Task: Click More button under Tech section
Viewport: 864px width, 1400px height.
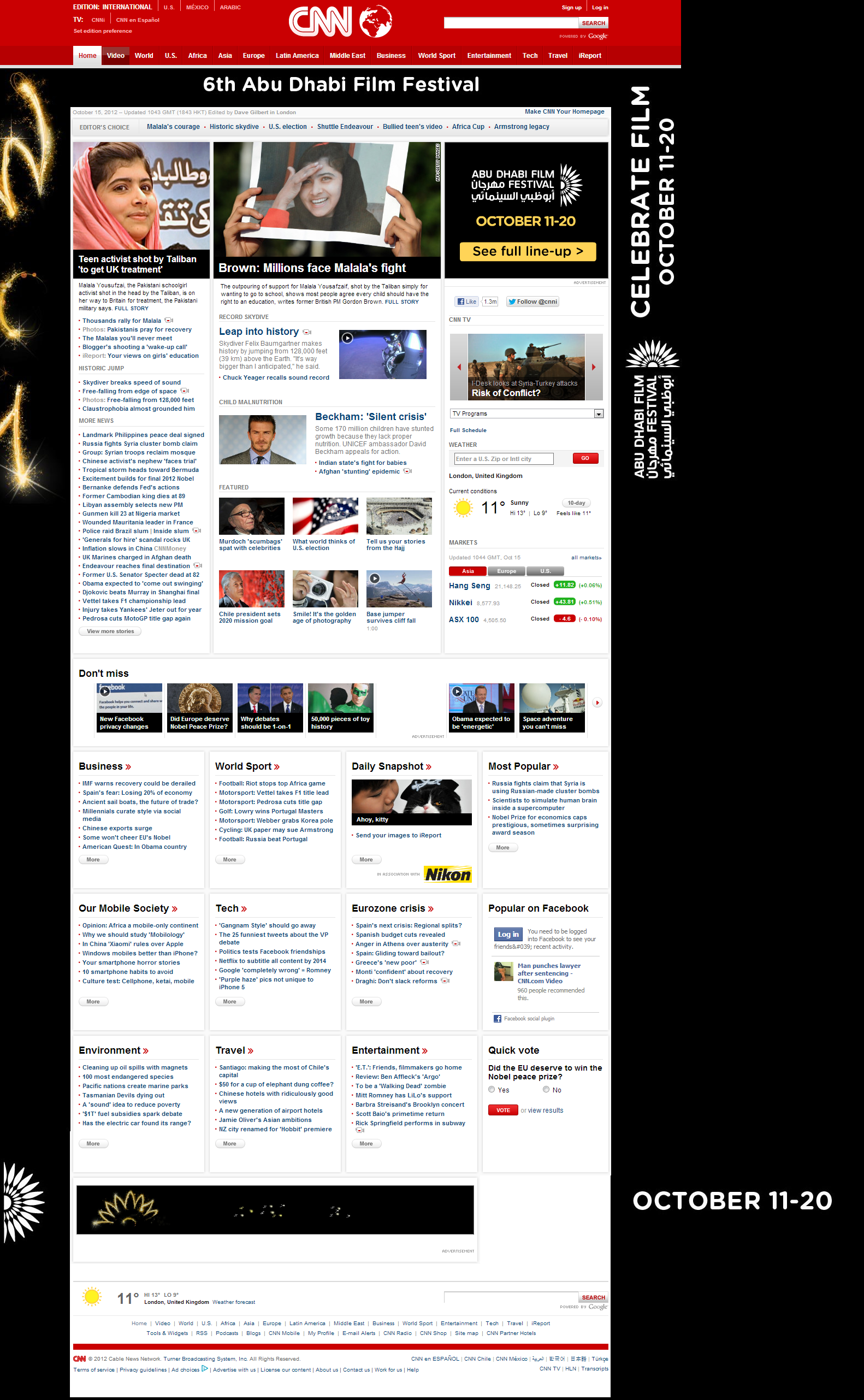Action: point(230,1002)
